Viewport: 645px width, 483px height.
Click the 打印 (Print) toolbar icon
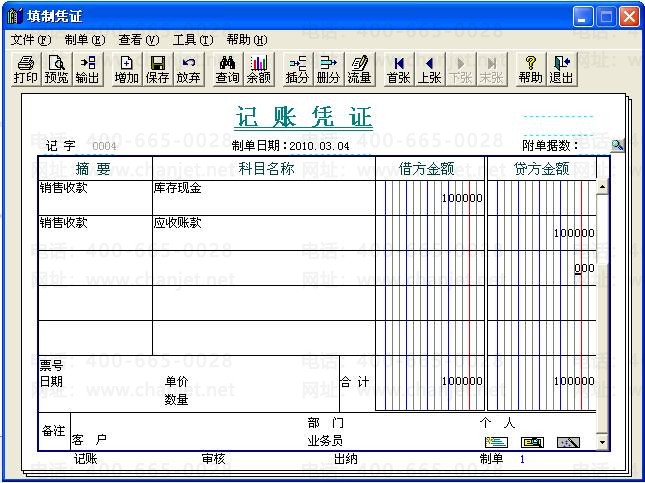click(26, 69)
